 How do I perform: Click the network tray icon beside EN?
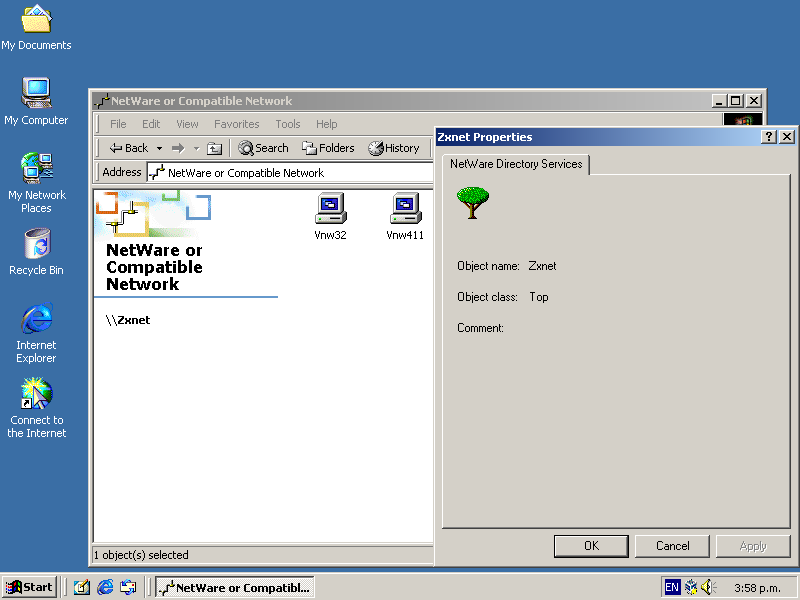click(691, 587)
